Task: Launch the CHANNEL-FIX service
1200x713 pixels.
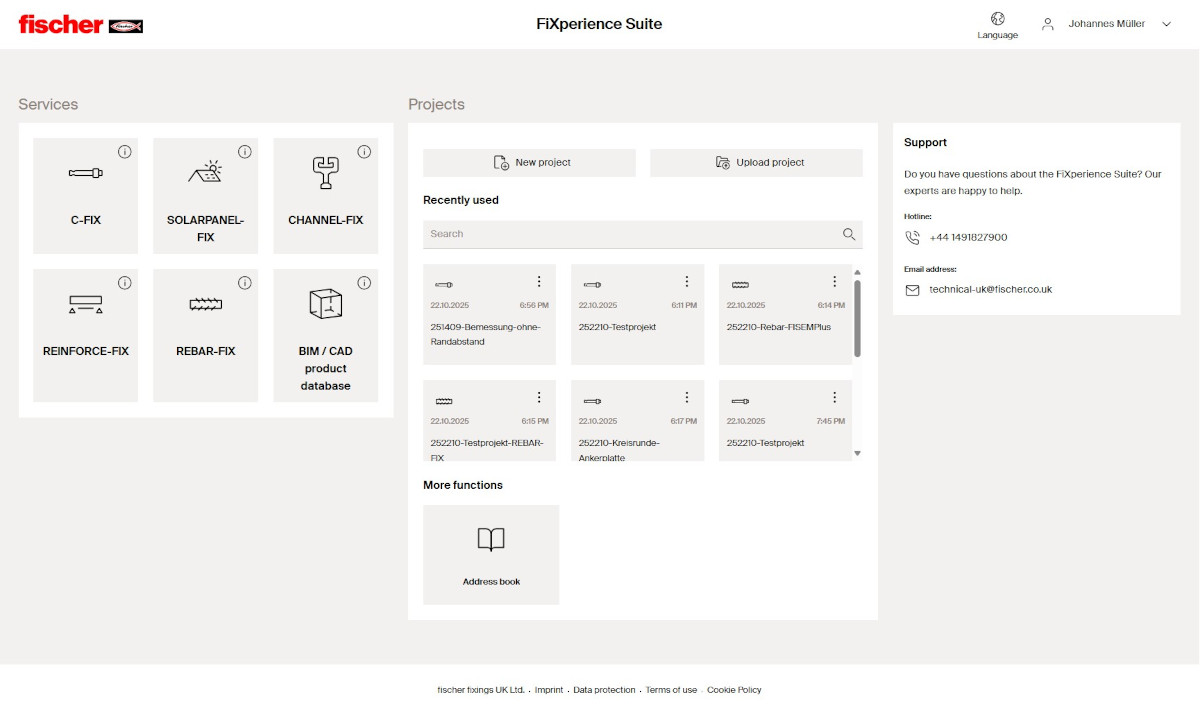Action: click(325, 196)
